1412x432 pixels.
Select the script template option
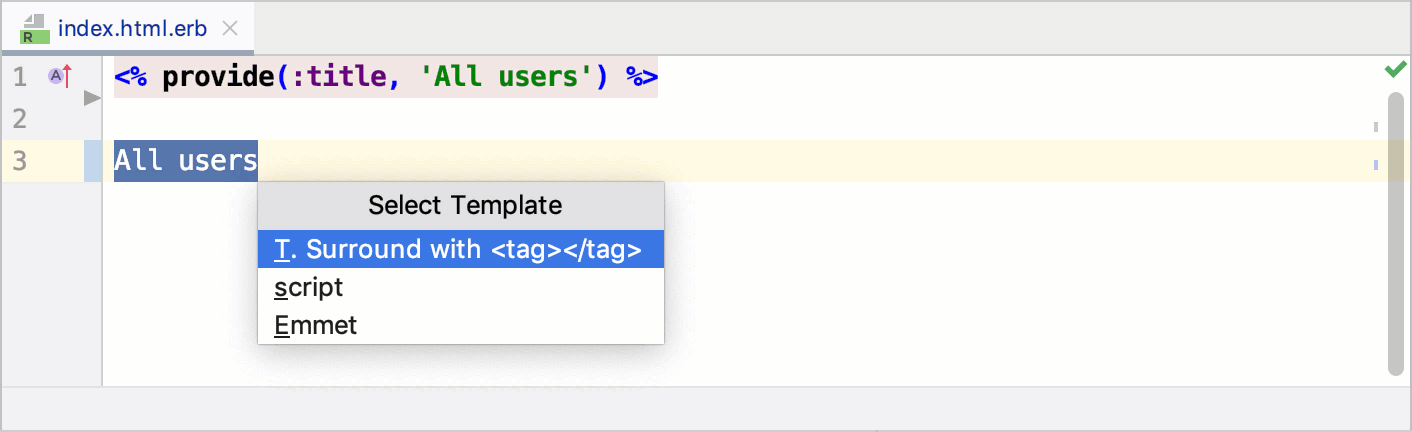[309, 288]
